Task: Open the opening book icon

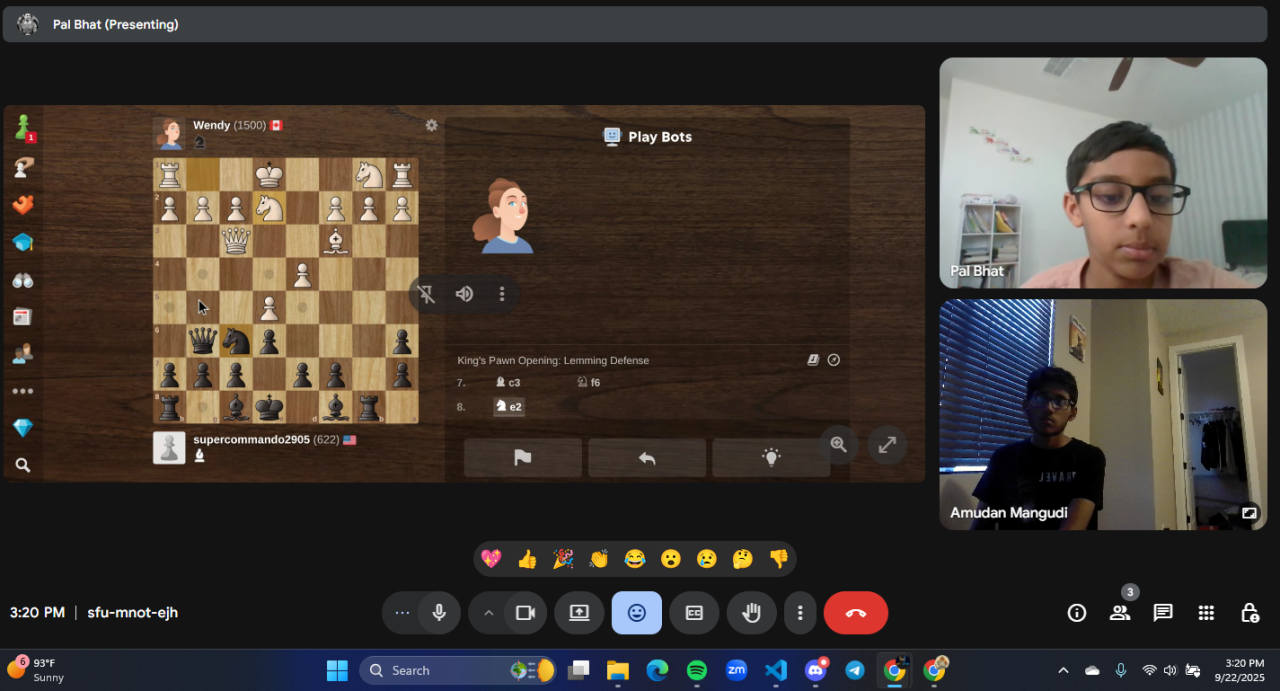Action: click(814, 360)
